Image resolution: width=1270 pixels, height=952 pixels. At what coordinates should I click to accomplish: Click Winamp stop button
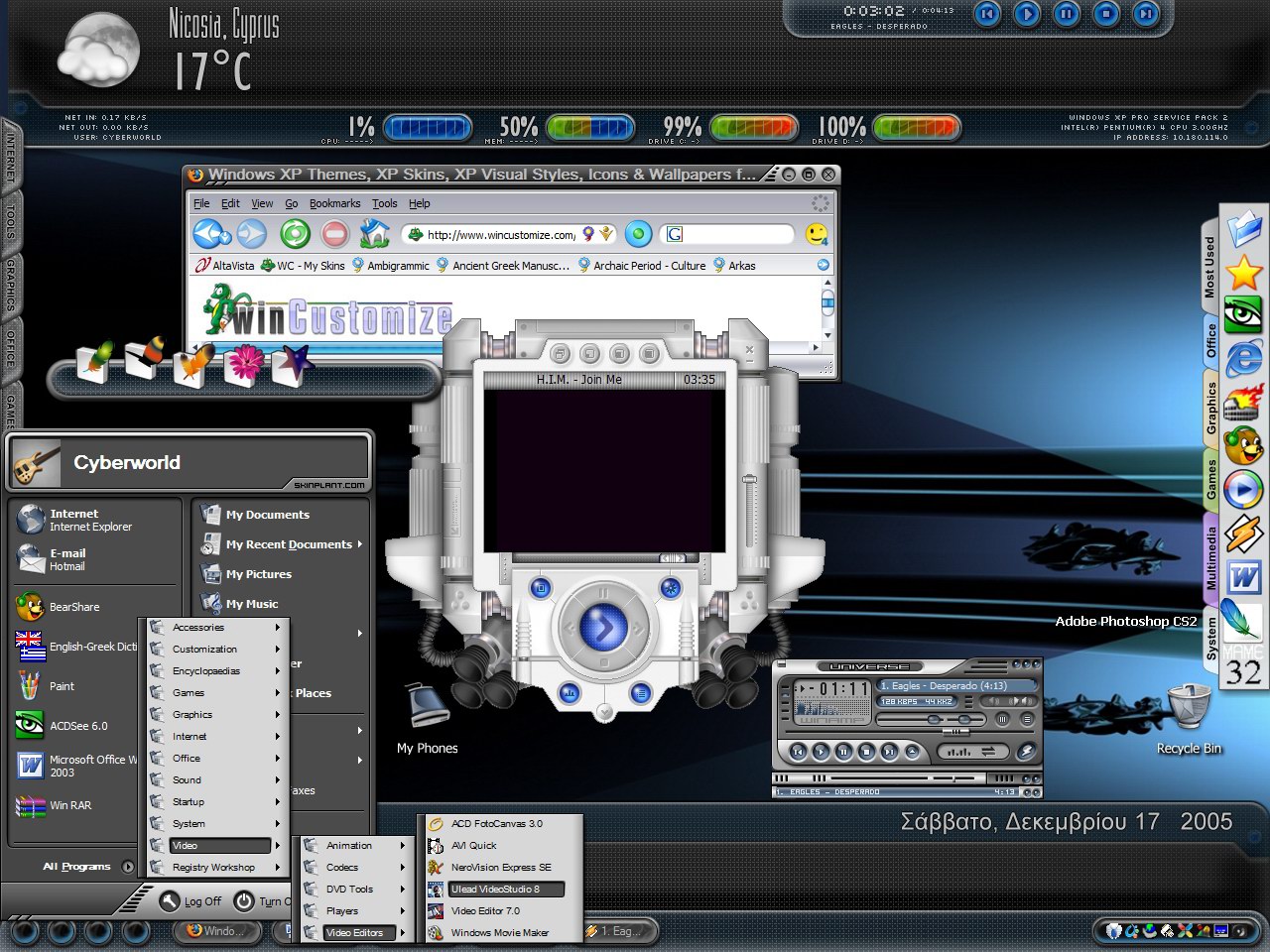[866, 752]
